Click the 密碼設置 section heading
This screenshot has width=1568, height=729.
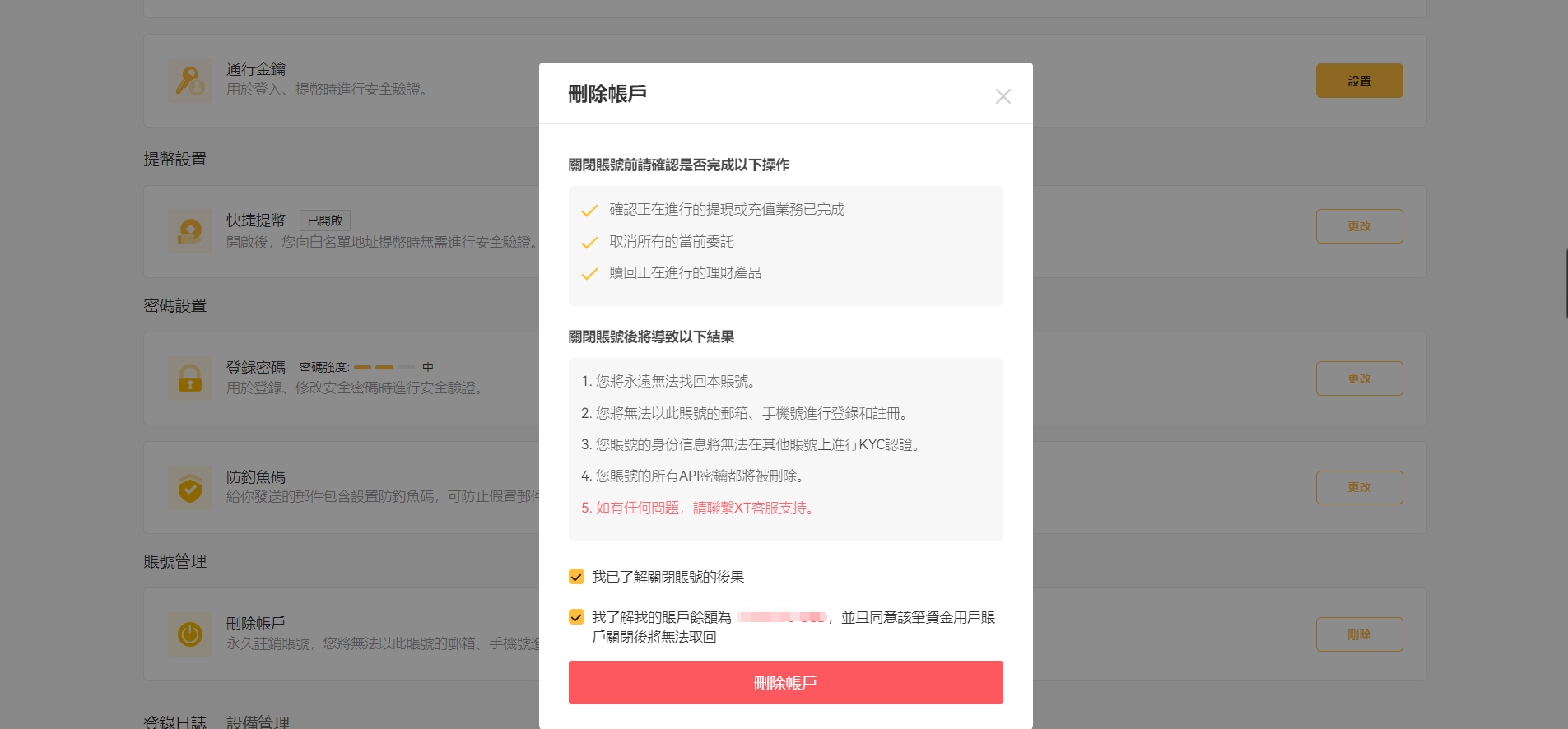pos(174,305)
